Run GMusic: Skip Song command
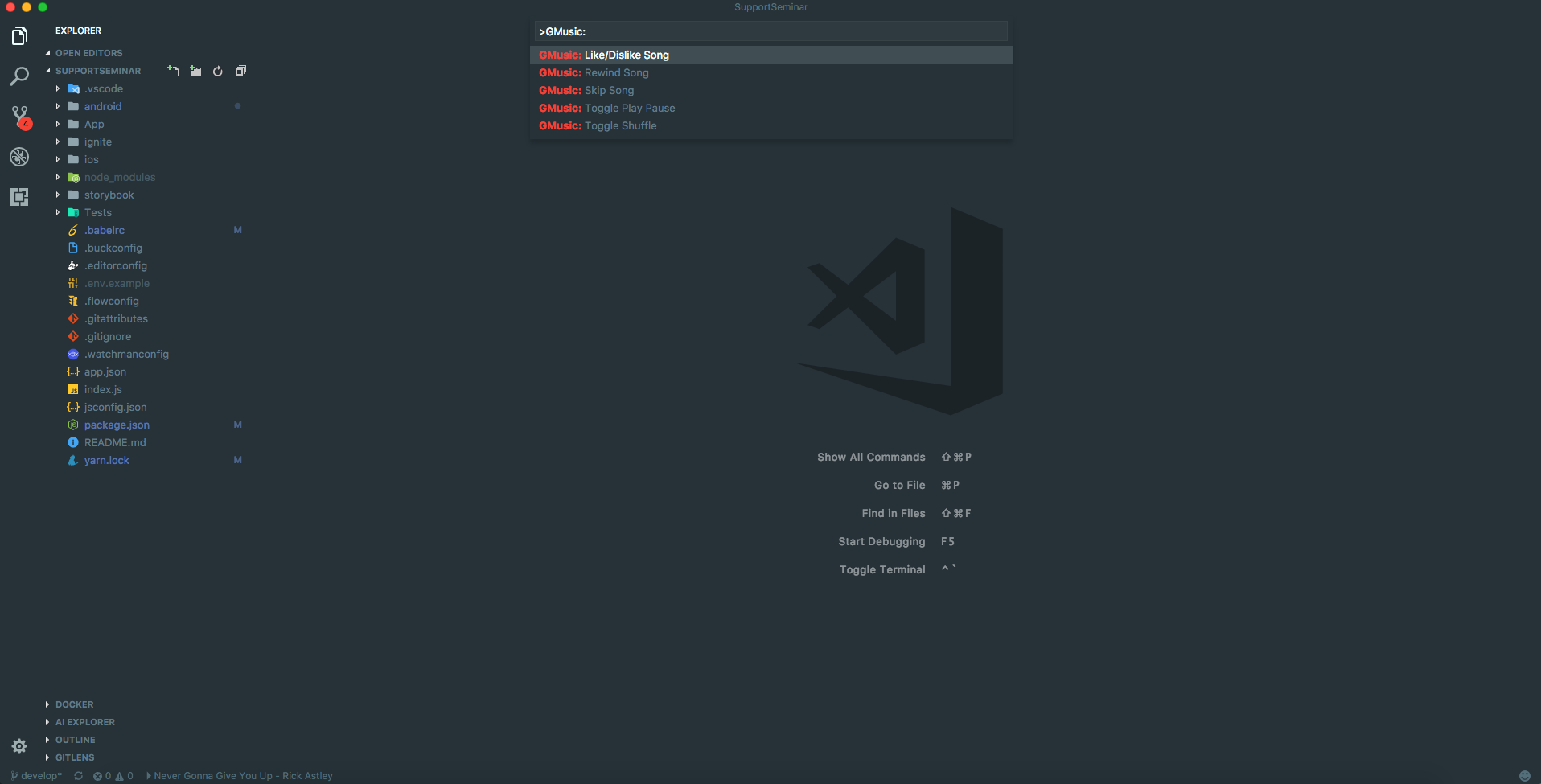Viewport: 1541px width, 784px height. click(x=770, y=90)
